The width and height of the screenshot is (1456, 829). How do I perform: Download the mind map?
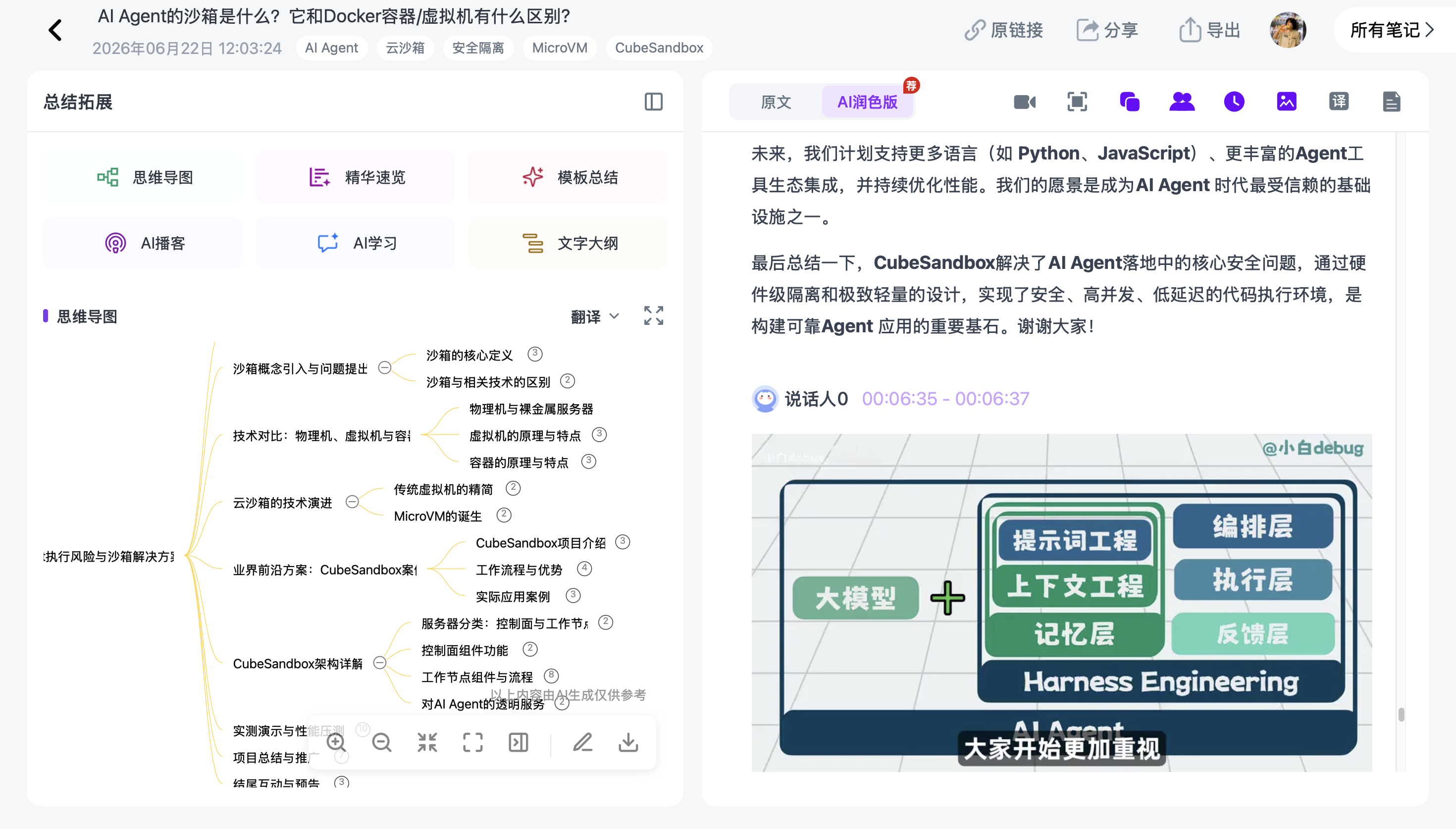[628, 742]
